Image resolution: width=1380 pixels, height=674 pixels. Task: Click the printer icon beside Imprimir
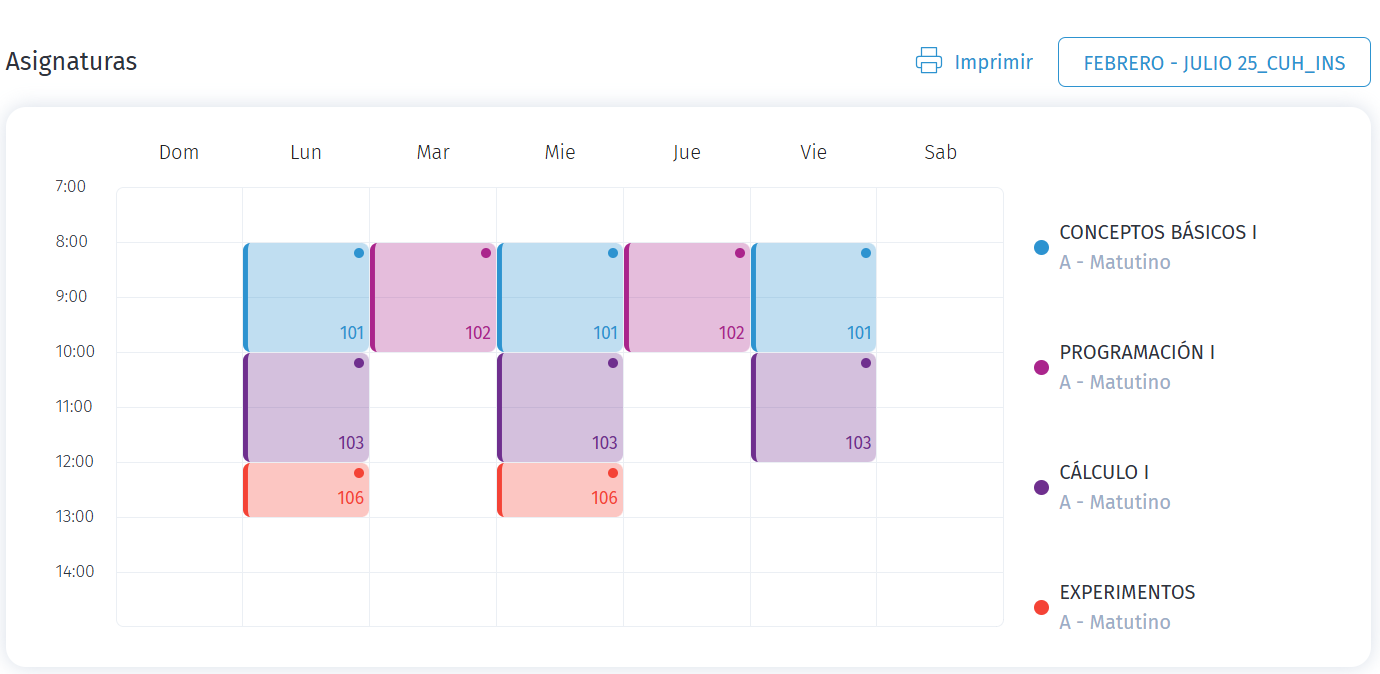tap(929, 61)
